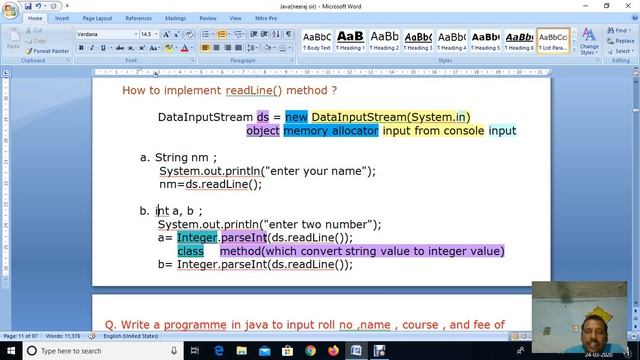Expand the Styles gallery more arrow
Screen dimensions: 640x360
(574, 49)
